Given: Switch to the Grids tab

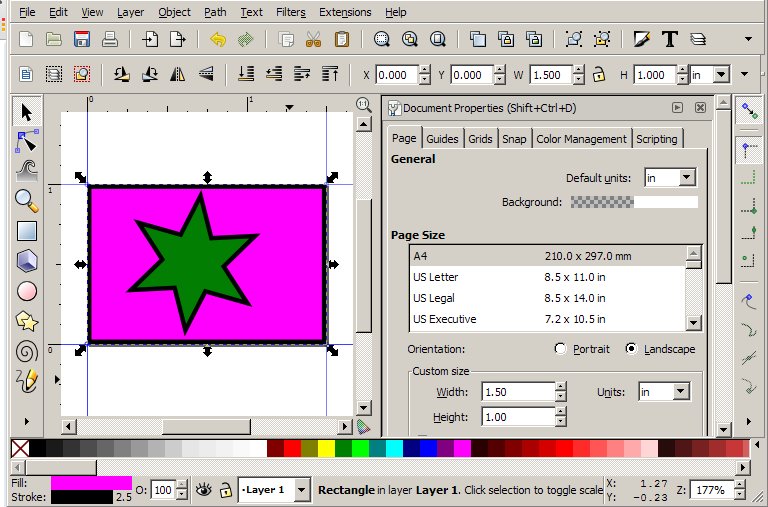Looking at the screenshot, I should tap(480, 139).
